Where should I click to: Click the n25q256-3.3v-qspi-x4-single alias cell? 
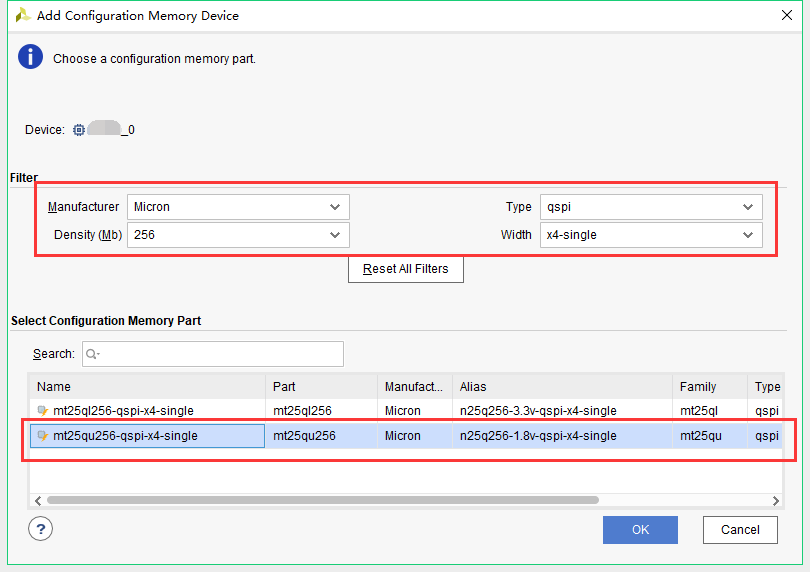click(562, 411)
